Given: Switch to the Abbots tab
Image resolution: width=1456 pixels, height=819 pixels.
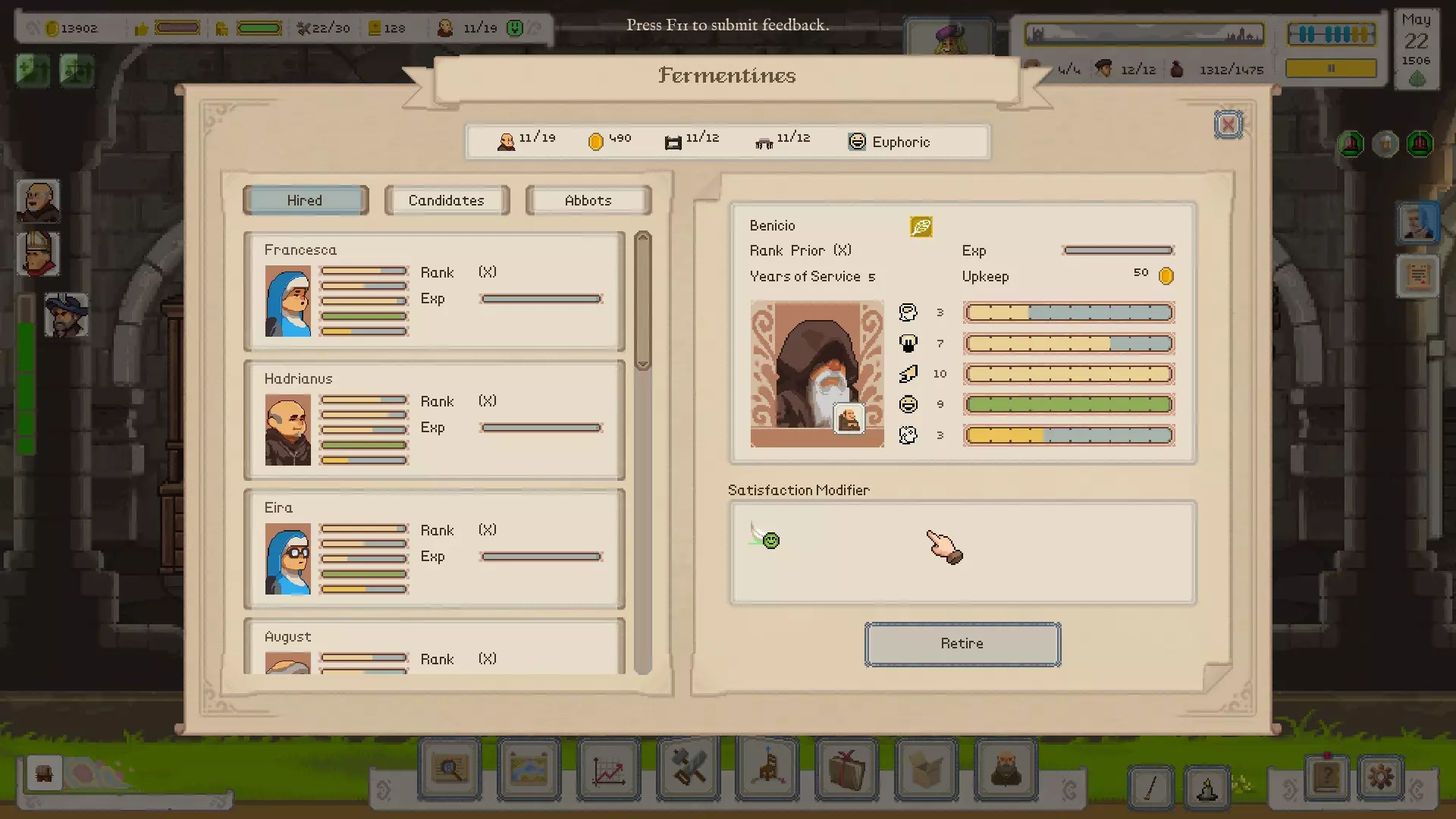Looking at the screenshot, I should (588, 200).
